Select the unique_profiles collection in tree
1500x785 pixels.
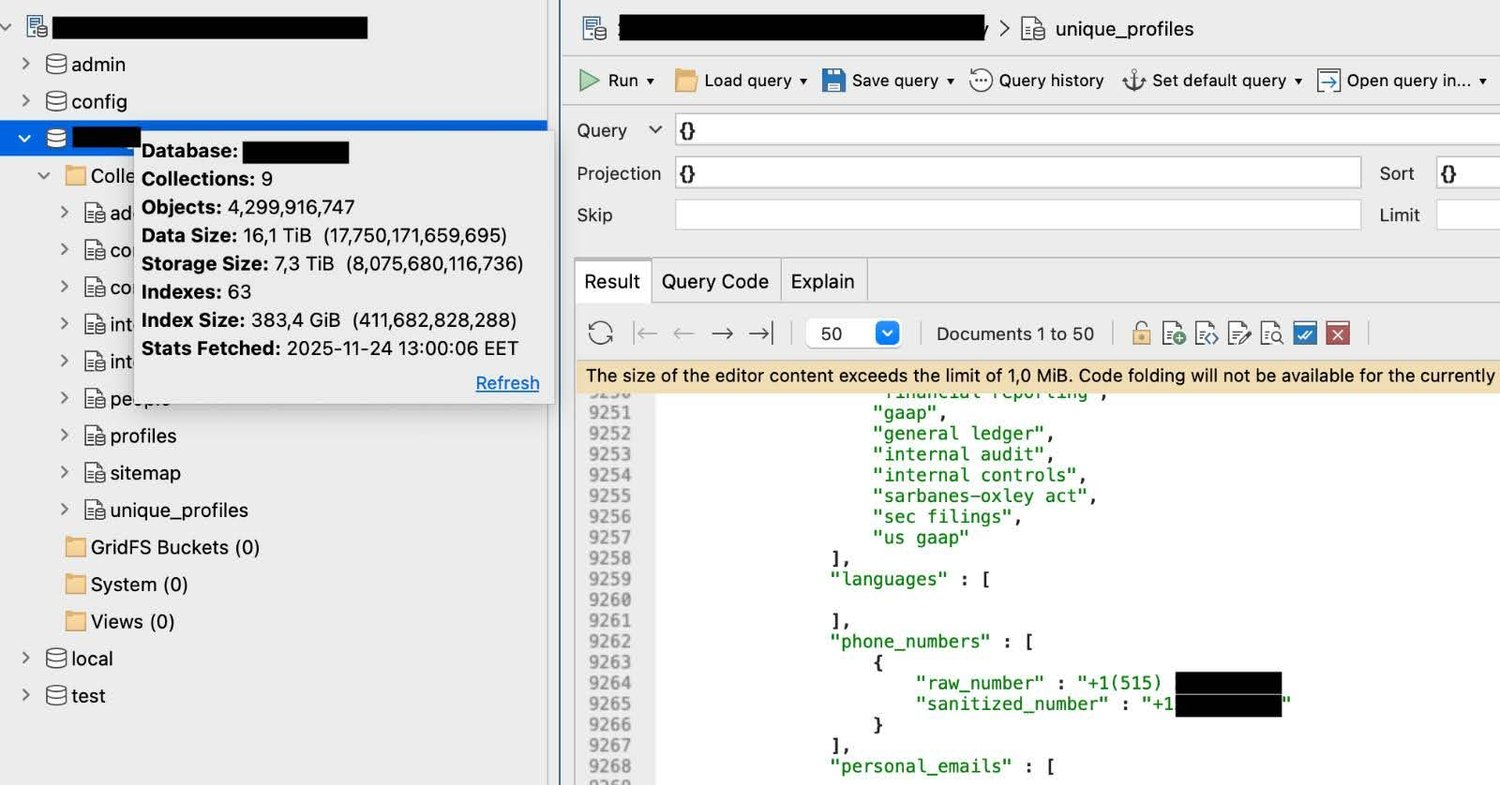click(178, 510)
